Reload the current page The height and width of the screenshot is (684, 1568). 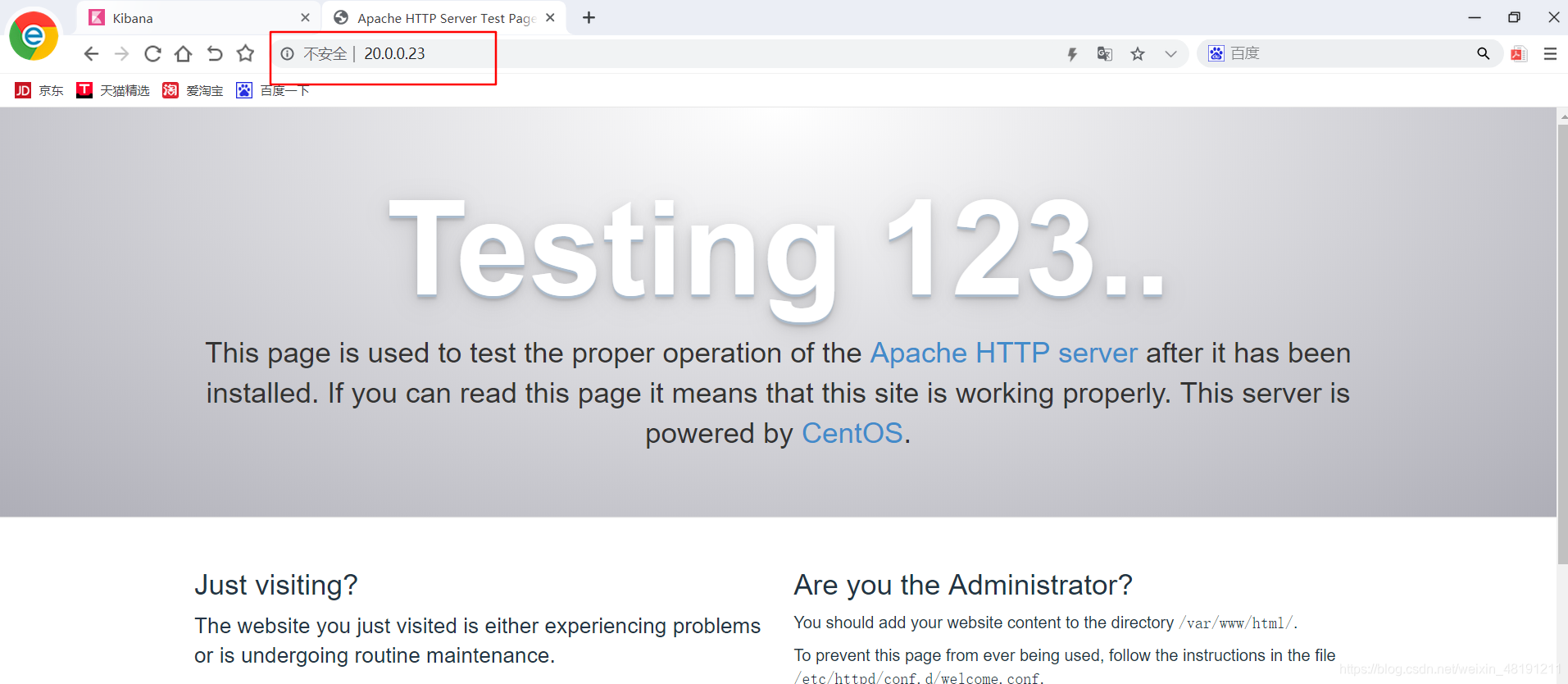(x=152, y=54)
